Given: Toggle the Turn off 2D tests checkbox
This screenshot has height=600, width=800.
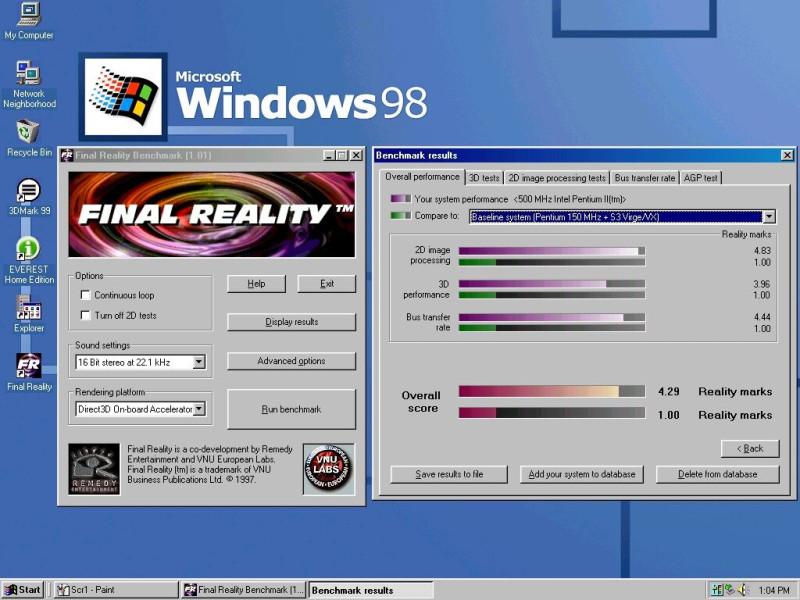Looking at the screenshot, I should pyautogui.click(x=85, y=315).
